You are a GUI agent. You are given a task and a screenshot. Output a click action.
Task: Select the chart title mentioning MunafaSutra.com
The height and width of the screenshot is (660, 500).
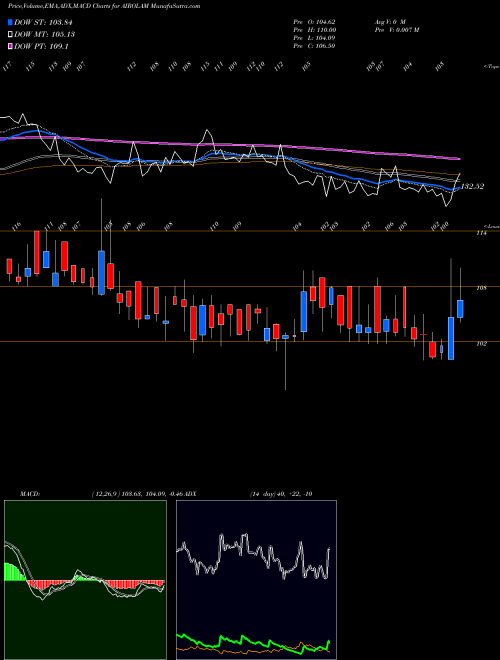(104, 6)
